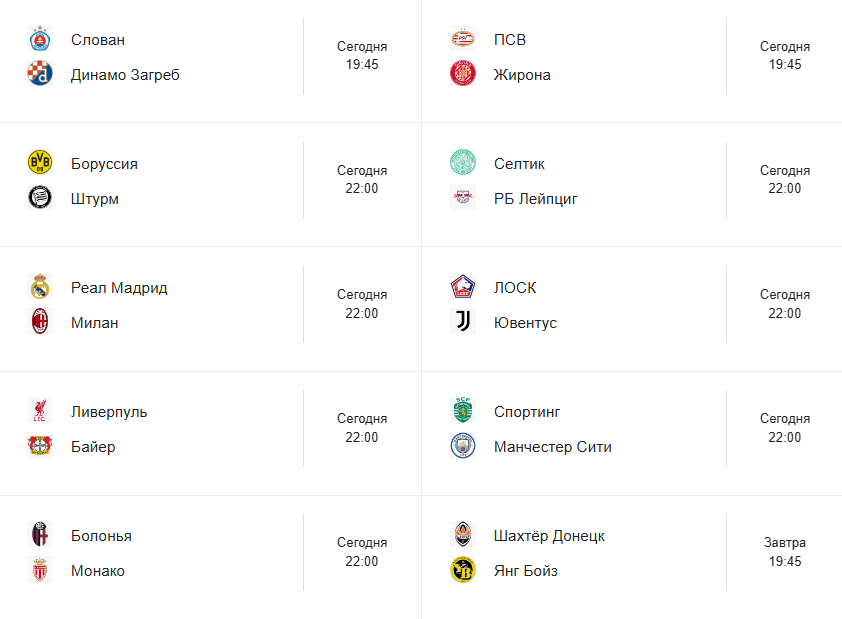Click the Шахтёр match time Завтра 19:45
The height and width of the screenshot is (619, 842).
[784, 552]
